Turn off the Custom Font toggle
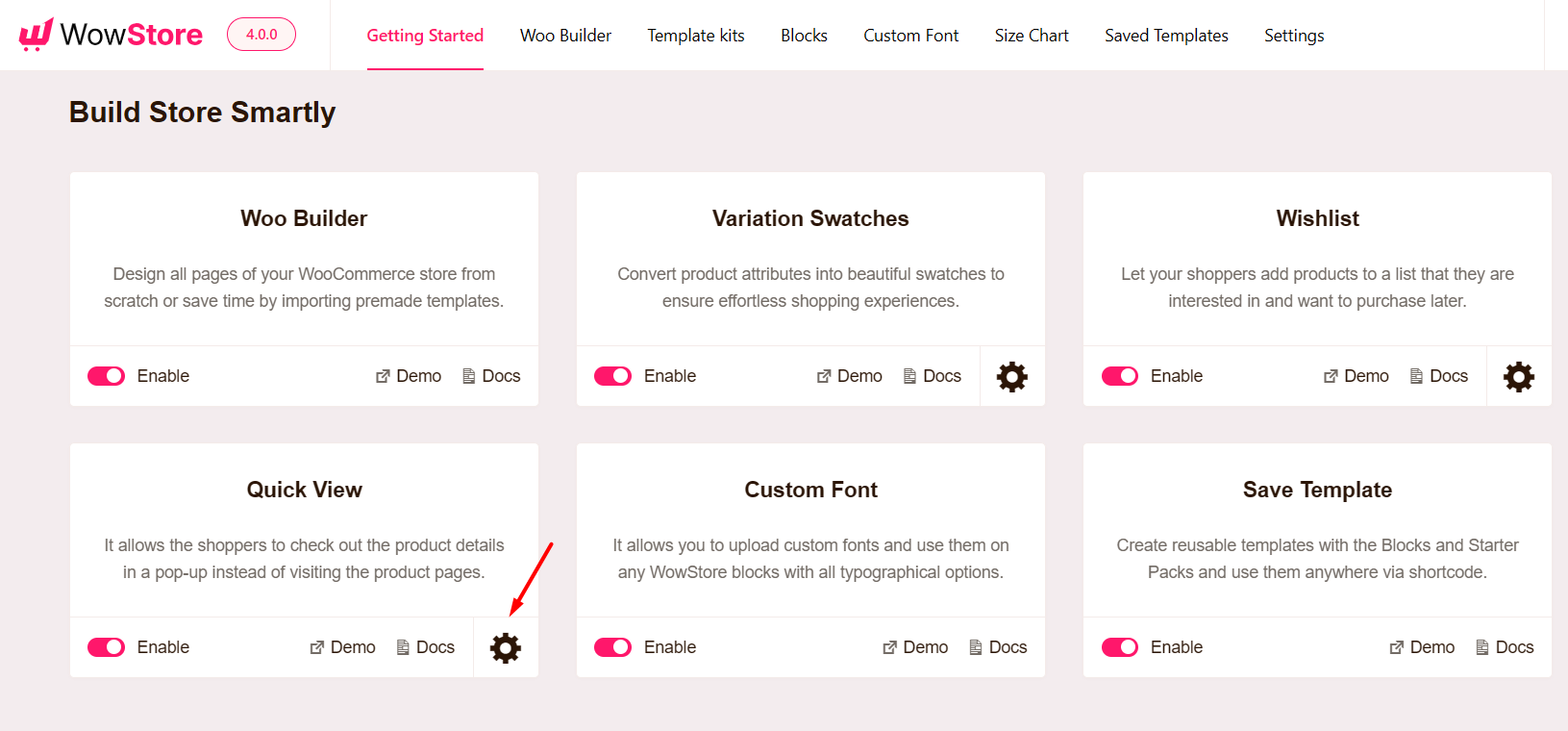Screen dimensions: 1568x731 [612, 646]
